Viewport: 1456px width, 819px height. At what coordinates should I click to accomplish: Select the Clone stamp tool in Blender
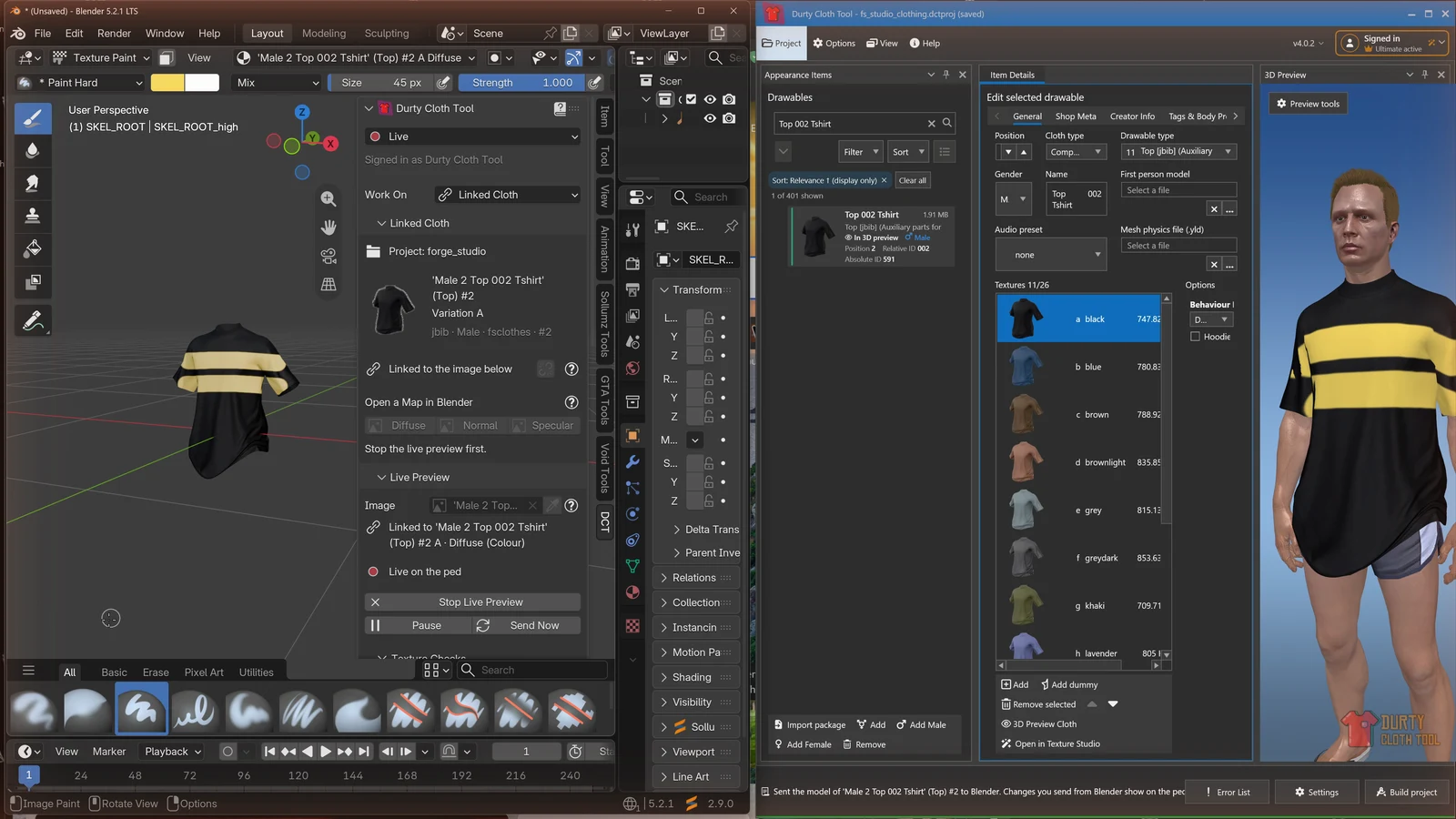pos(33,216)
